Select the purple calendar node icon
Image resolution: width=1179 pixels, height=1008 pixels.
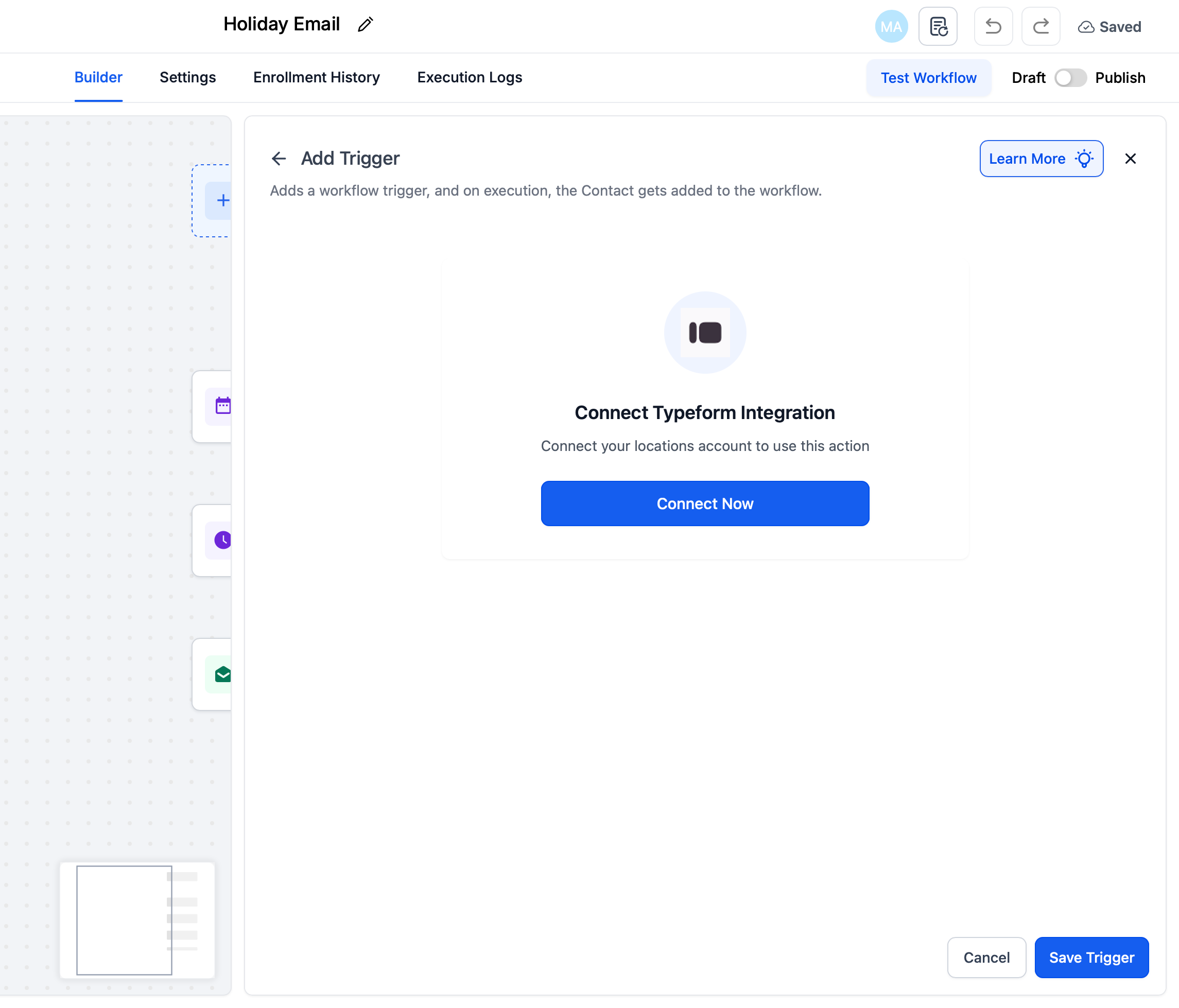click(x=222, y=406)
